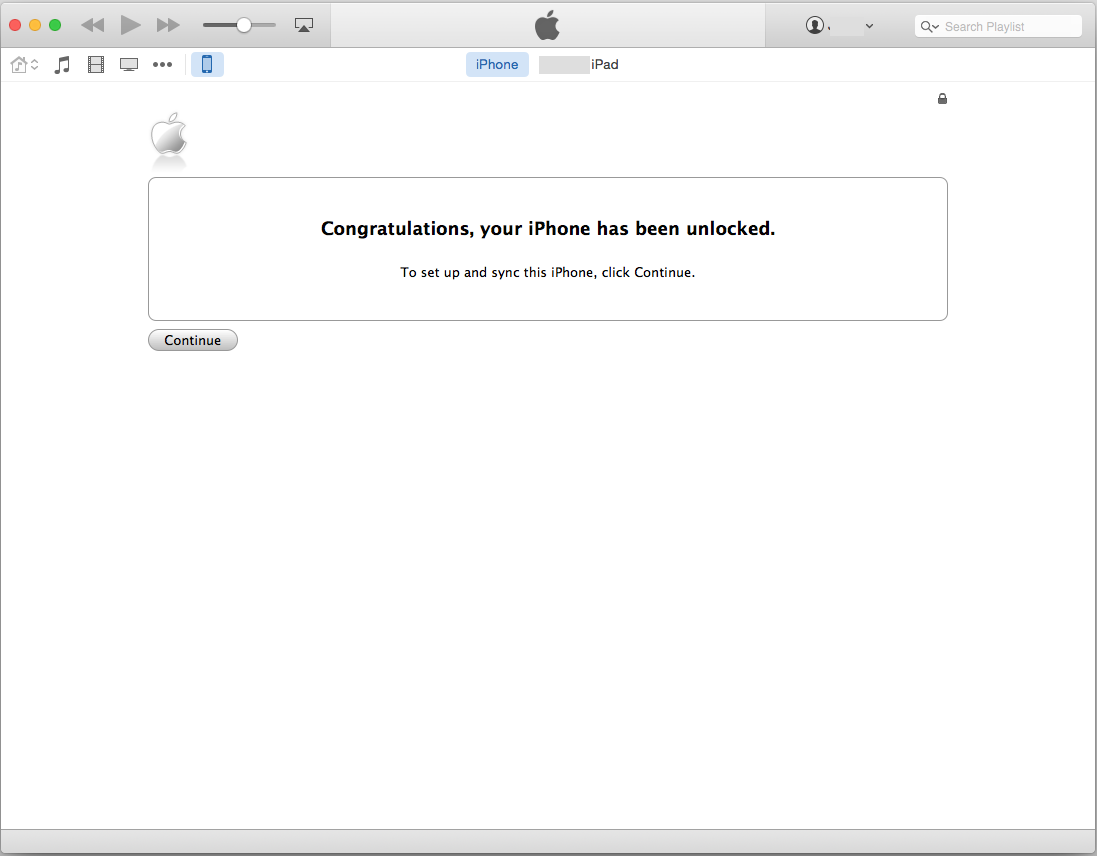Click the padlock security icon
The height and width of the screenshot is (856, 1097).
click(942, 99)
